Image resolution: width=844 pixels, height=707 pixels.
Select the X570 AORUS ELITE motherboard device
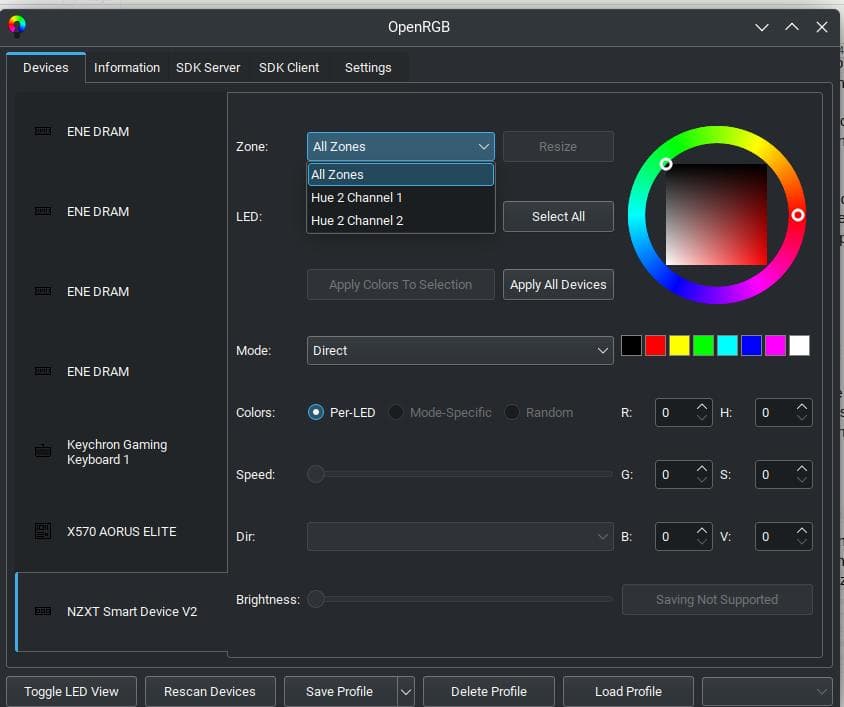121,531
